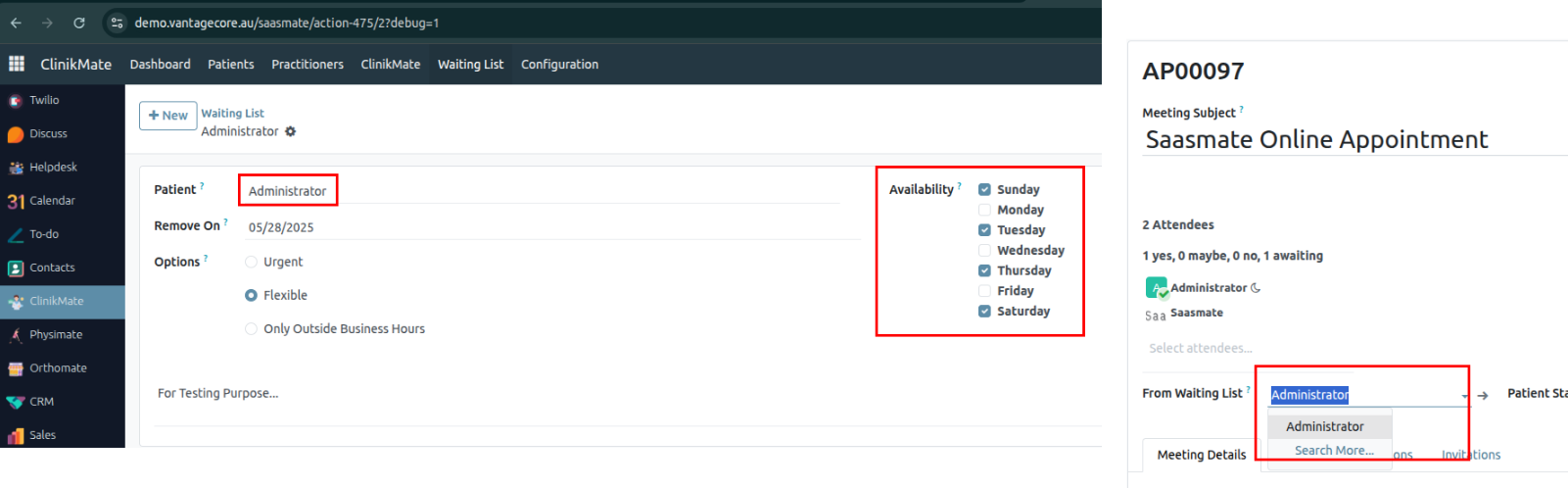Viewport: 1568px width, 488px height.
Task: Click Search More in the dropdown list
Action: point(1333,451)
